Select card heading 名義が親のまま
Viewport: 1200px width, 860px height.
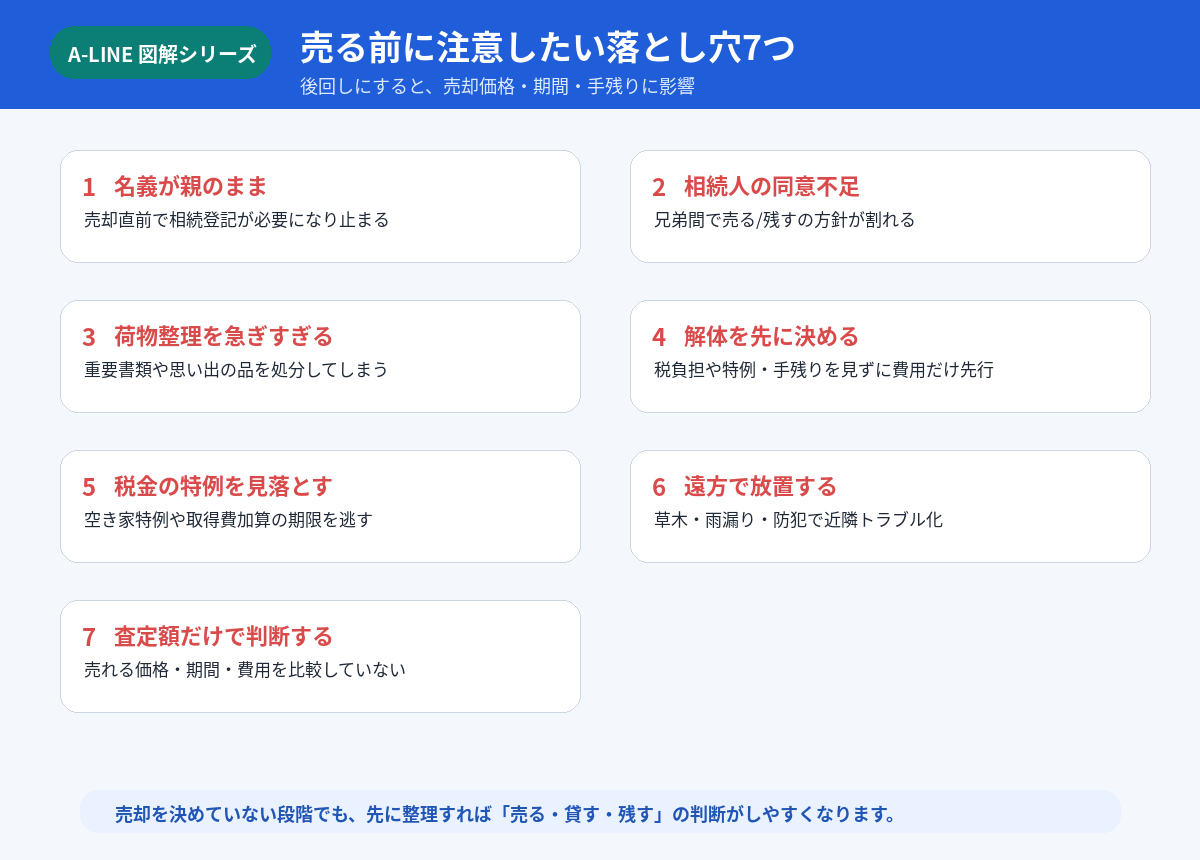click(x=191, y=186)
